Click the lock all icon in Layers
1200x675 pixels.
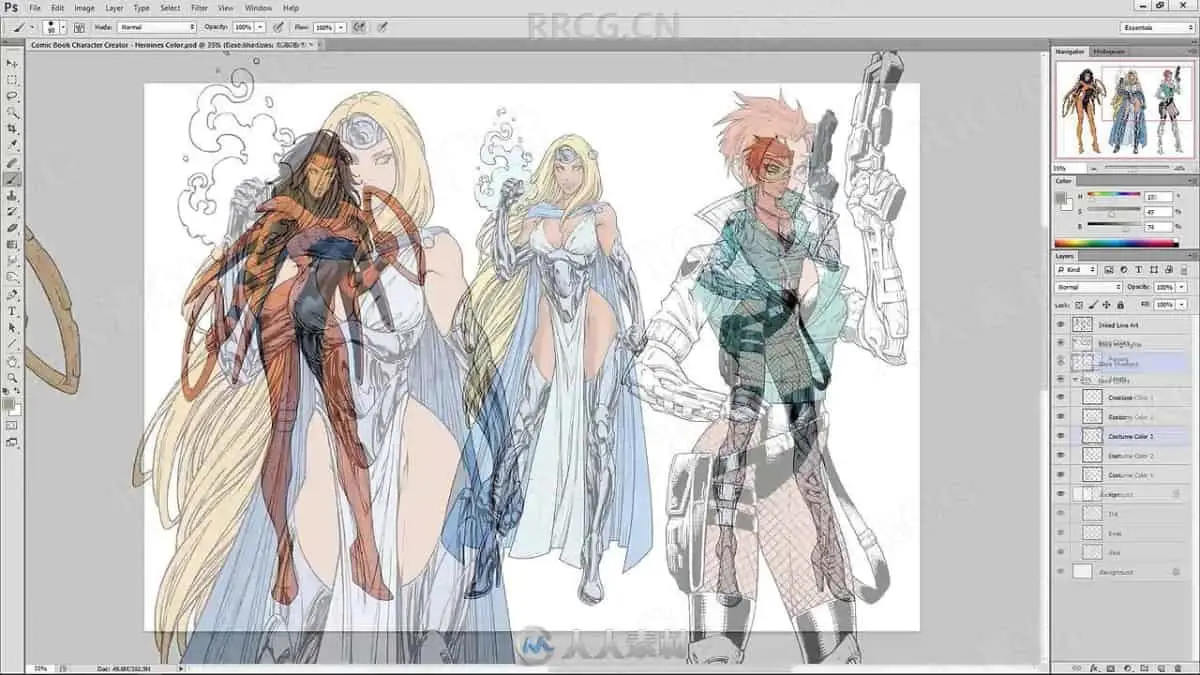(1120, 304)
